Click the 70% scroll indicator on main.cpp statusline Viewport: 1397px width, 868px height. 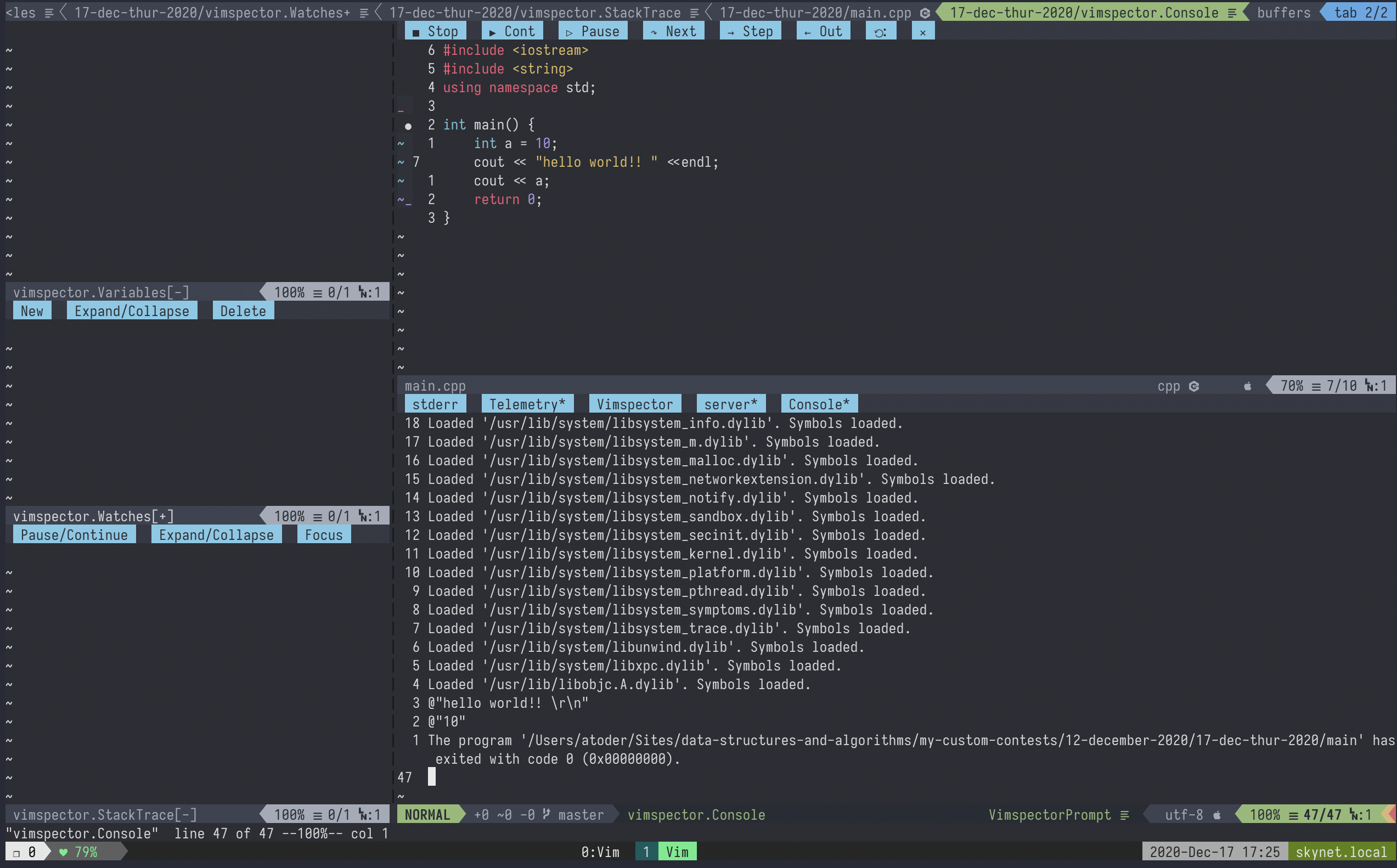coord(1292,386)
